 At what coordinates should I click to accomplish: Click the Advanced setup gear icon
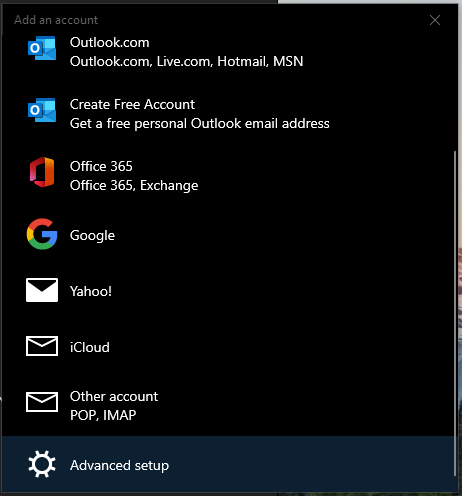[42, 464]
